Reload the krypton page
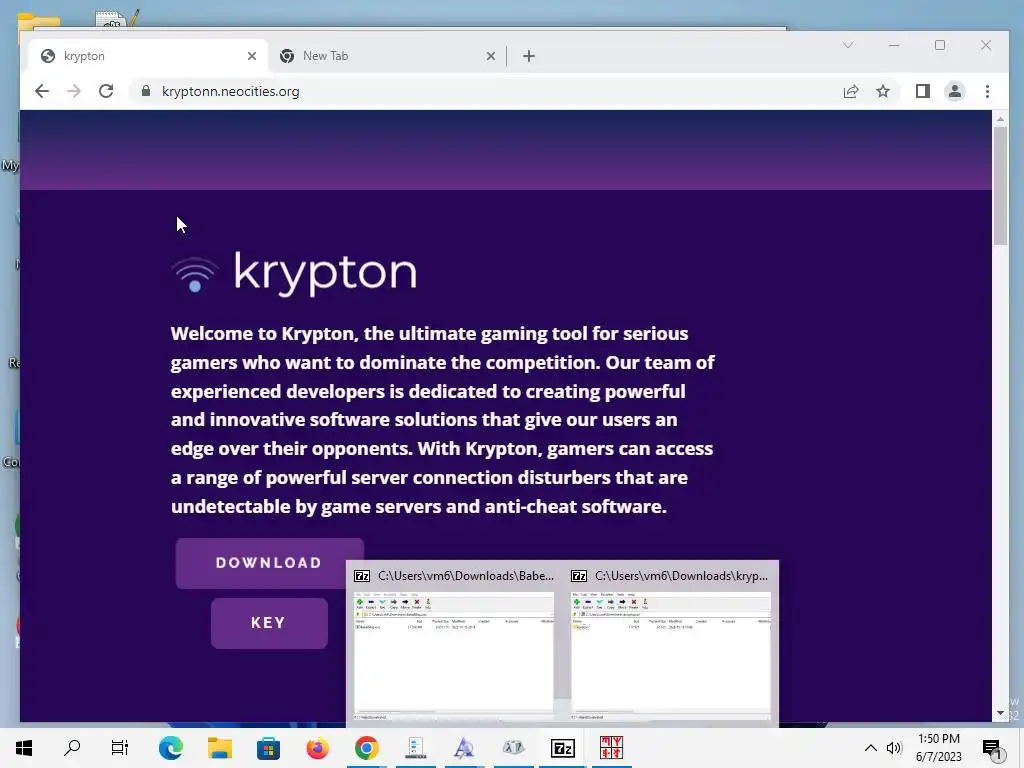The height and width of the screenshot is (768, 1024). click(x=106, y=91)
